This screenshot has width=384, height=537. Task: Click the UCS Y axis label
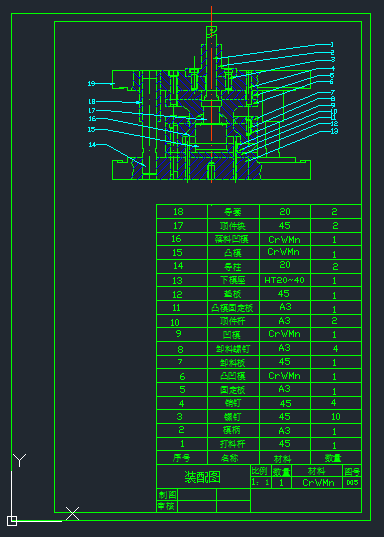pyautogui.click(x=20, y=461)
